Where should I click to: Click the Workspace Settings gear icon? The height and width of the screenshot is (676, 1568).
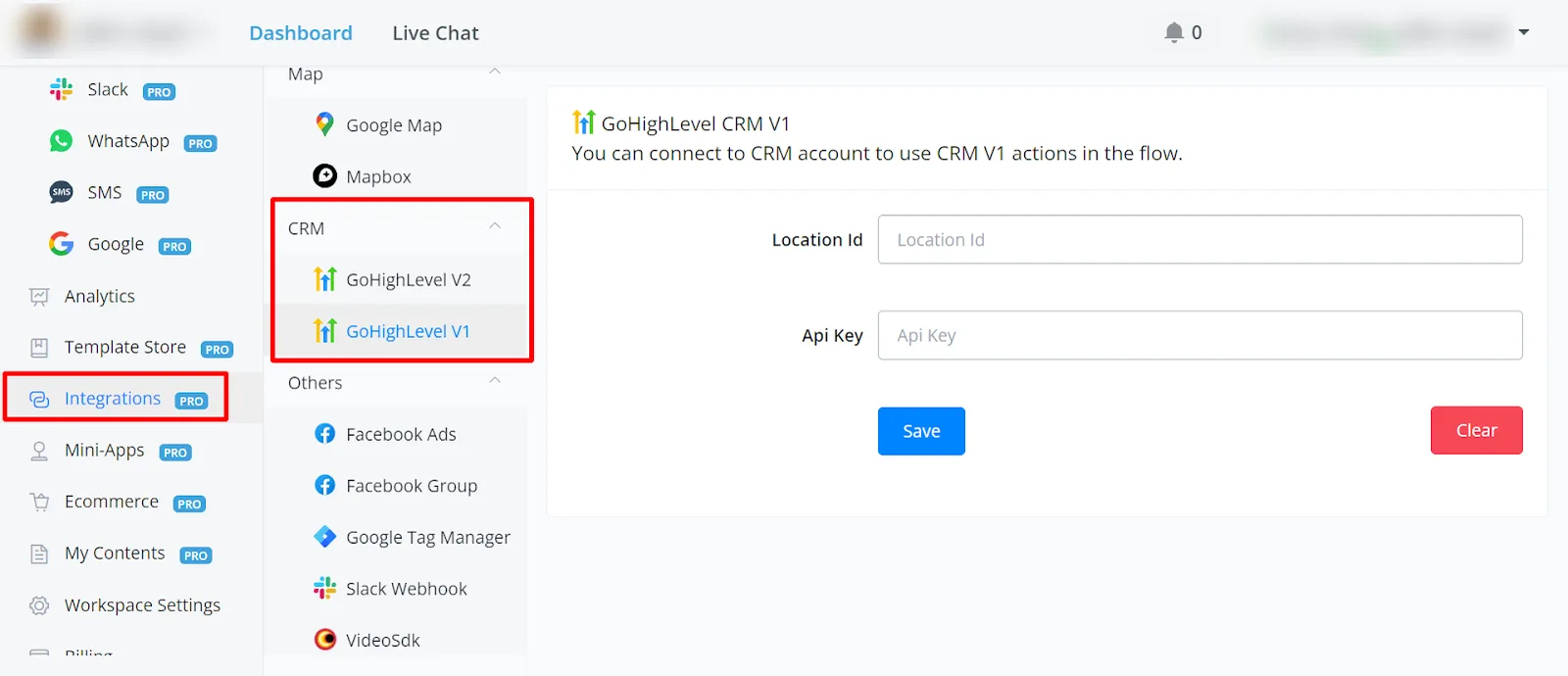click(39, 605)
